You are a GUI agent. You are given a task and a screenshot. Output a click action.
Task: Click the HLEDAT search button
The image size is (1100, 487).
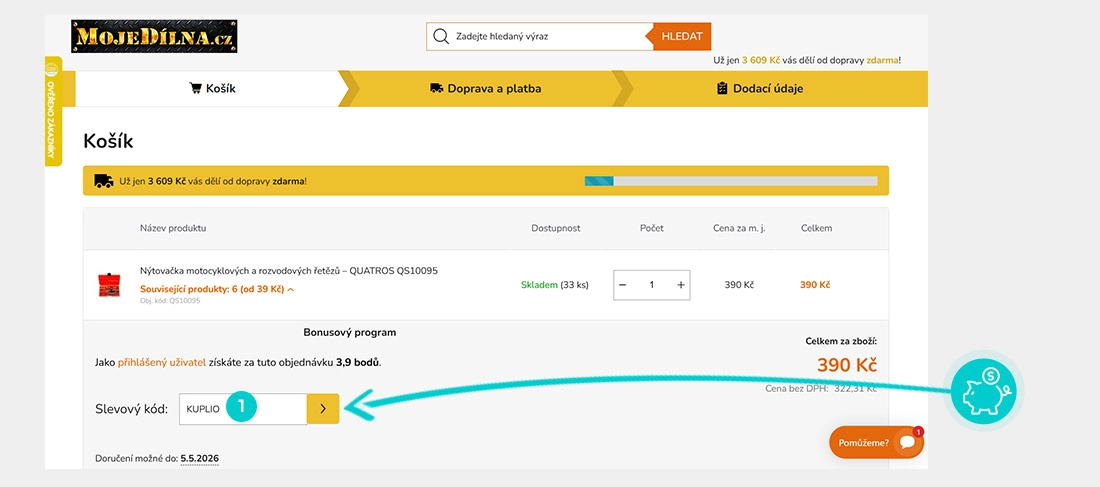coord(681,36)
